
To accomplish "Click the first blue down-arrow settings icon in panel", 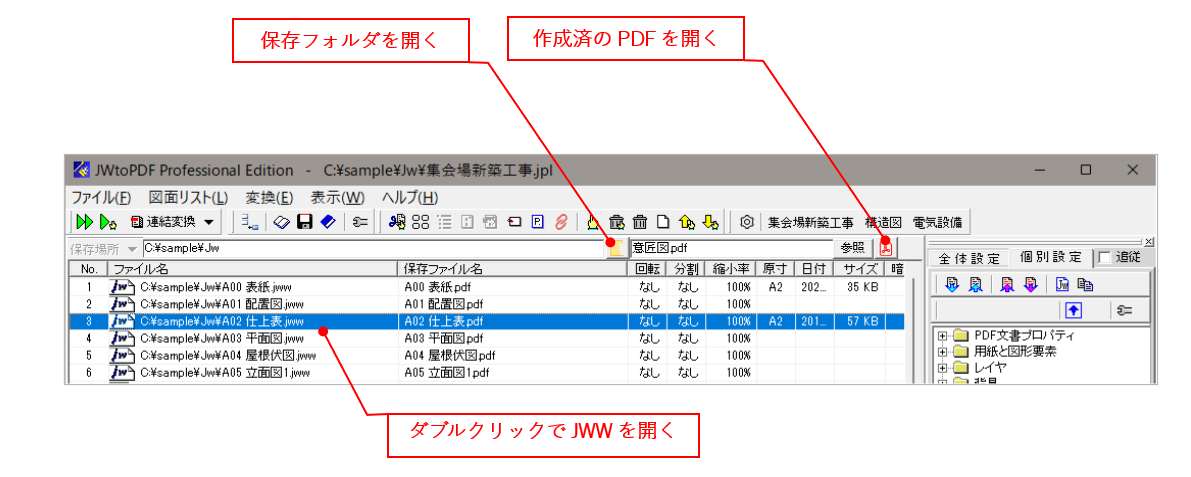I will point(952,285).
